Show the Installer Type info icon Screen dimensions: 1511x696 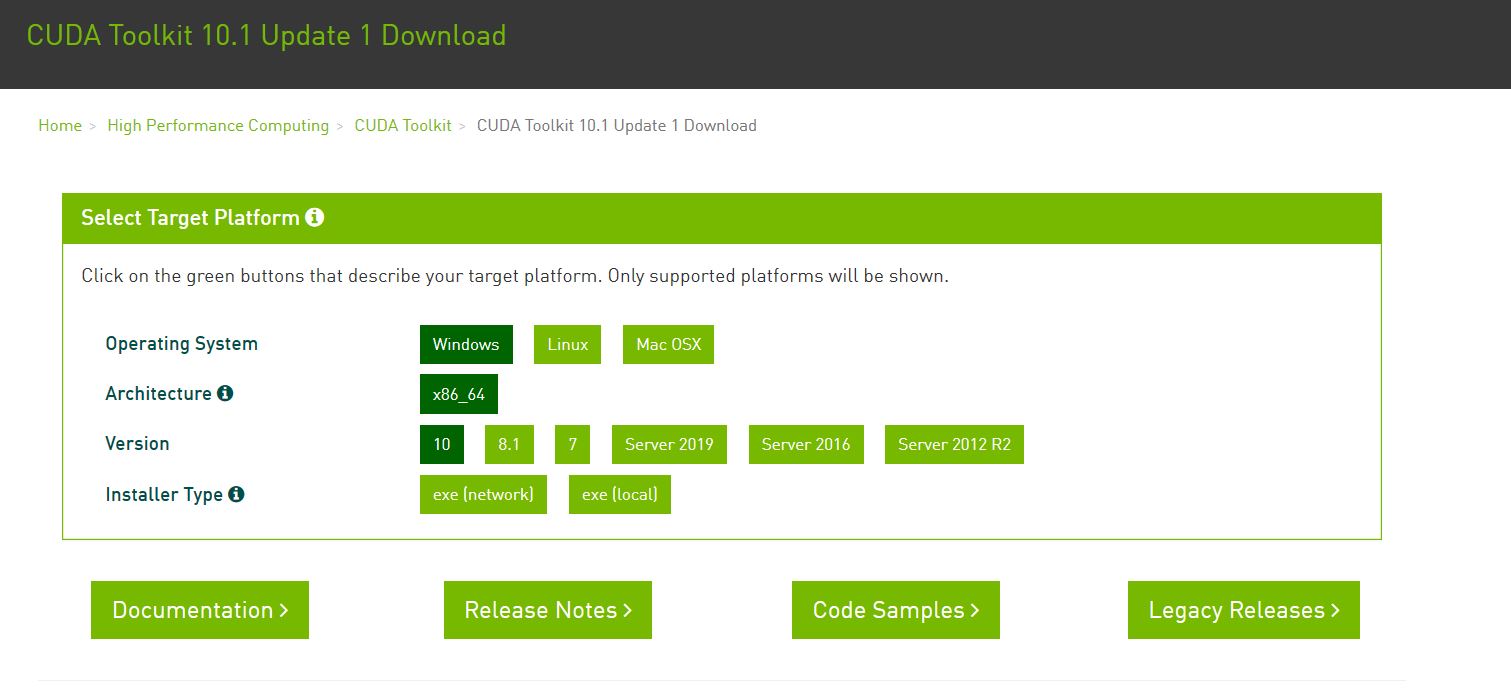click(236, 494)
